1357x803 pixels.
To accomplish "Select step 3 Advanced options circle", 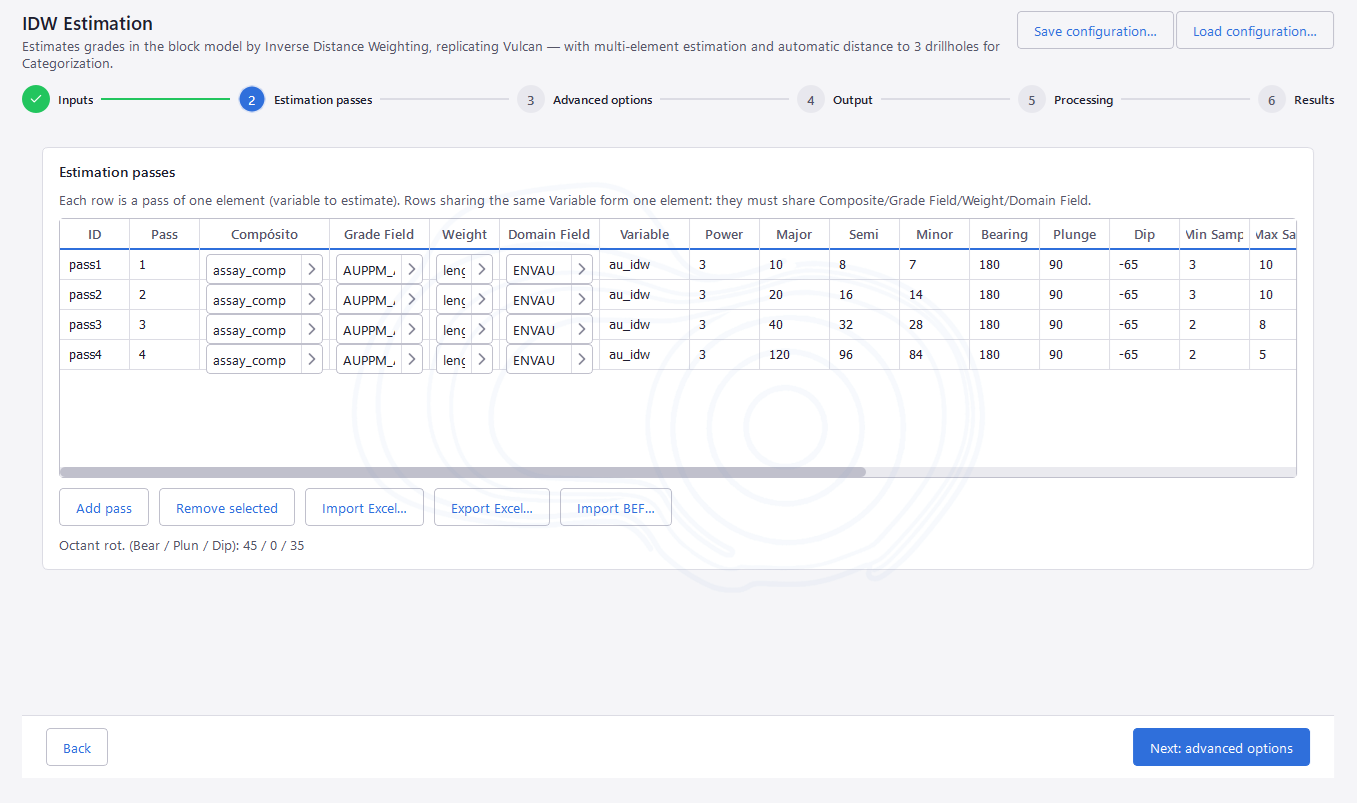I will coord(530,100).
